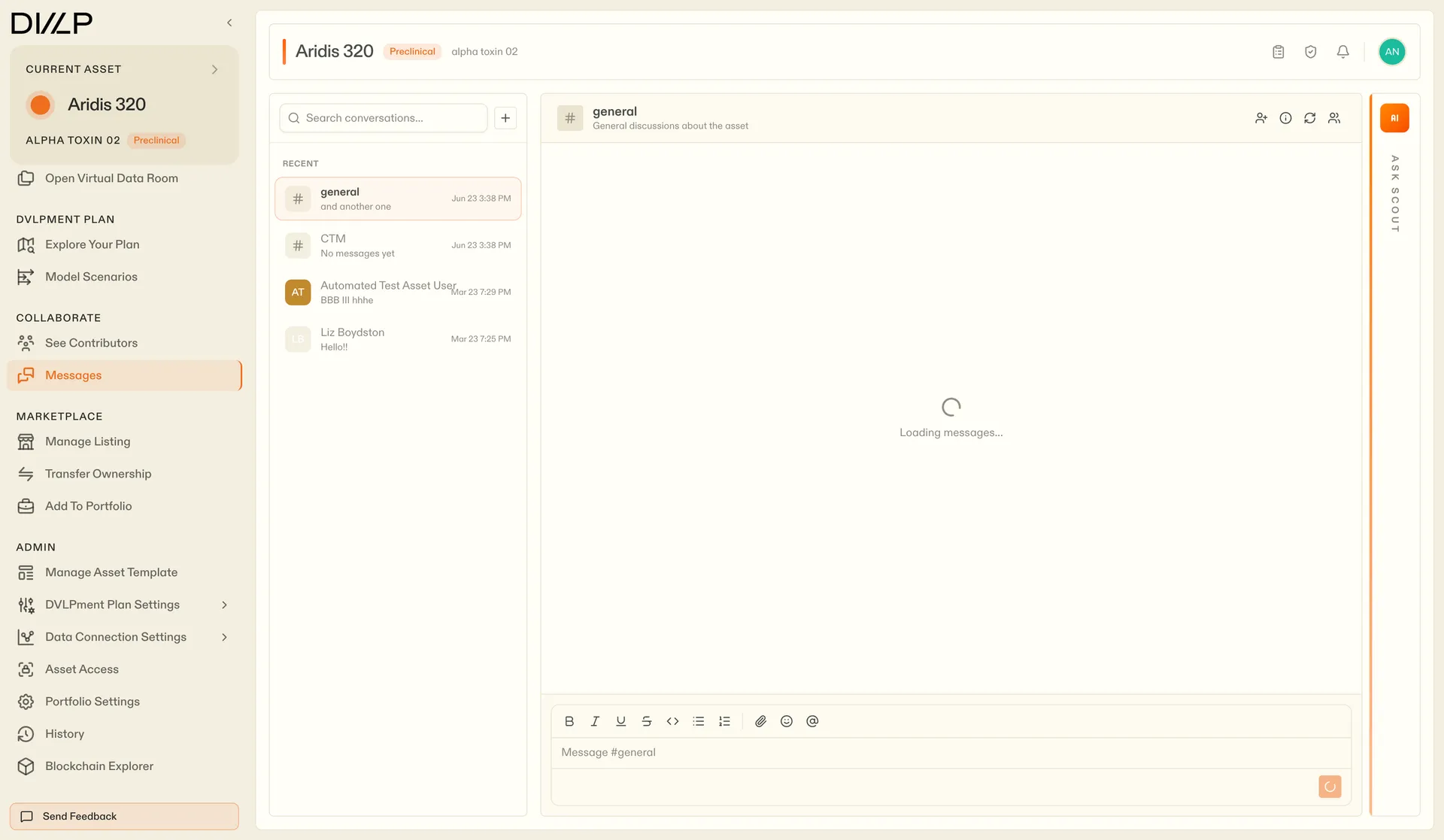Image resolution: width=1444 pixels, height=840 pixels.
Task: Click the DVLP logo
Action: (x=52, y=23)
